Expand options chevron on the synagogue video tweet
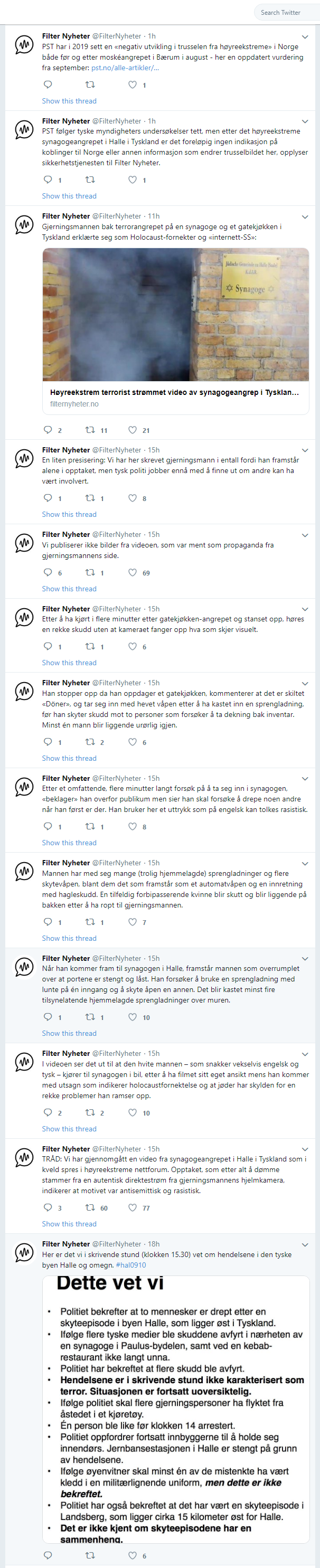 [x=305, y=216]
